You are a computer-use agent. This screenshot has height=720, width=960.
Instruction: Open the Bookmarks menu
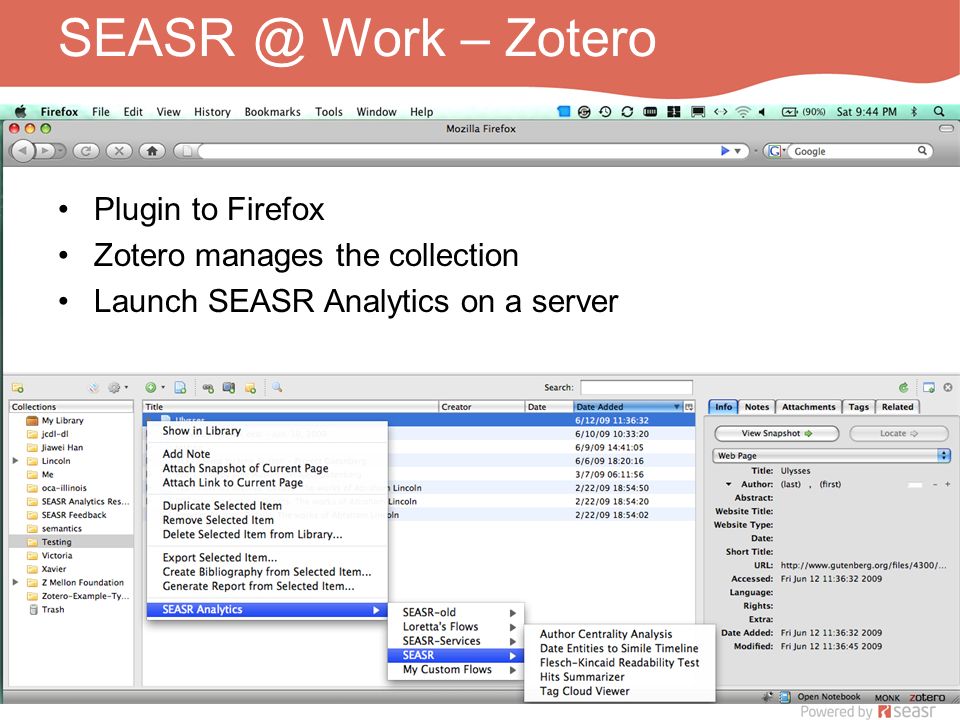click(x=272, y=112)
